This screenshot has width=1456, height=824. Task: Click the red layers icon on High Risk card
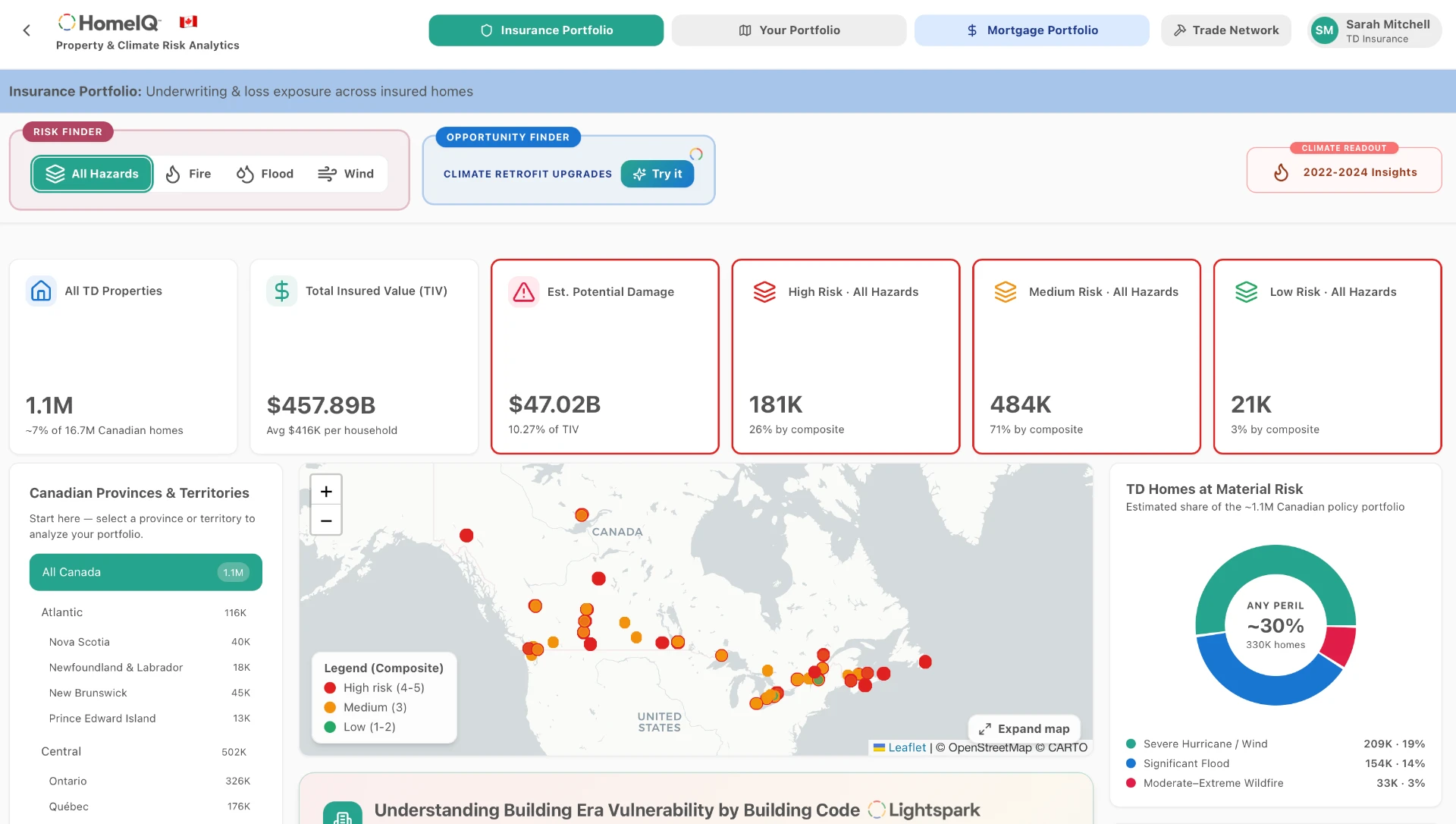tap(764, 291)
